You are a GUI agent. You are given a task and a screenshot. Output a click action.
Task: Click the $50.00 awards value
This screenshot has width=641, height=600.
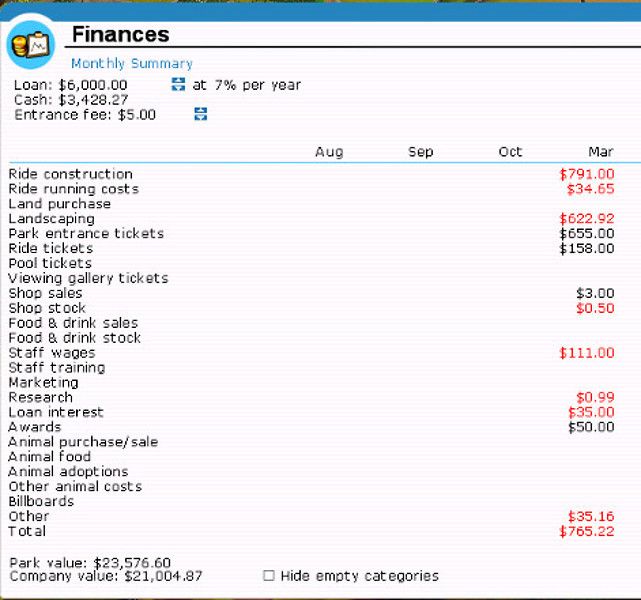pyautogui.click(x=591, y=427)
